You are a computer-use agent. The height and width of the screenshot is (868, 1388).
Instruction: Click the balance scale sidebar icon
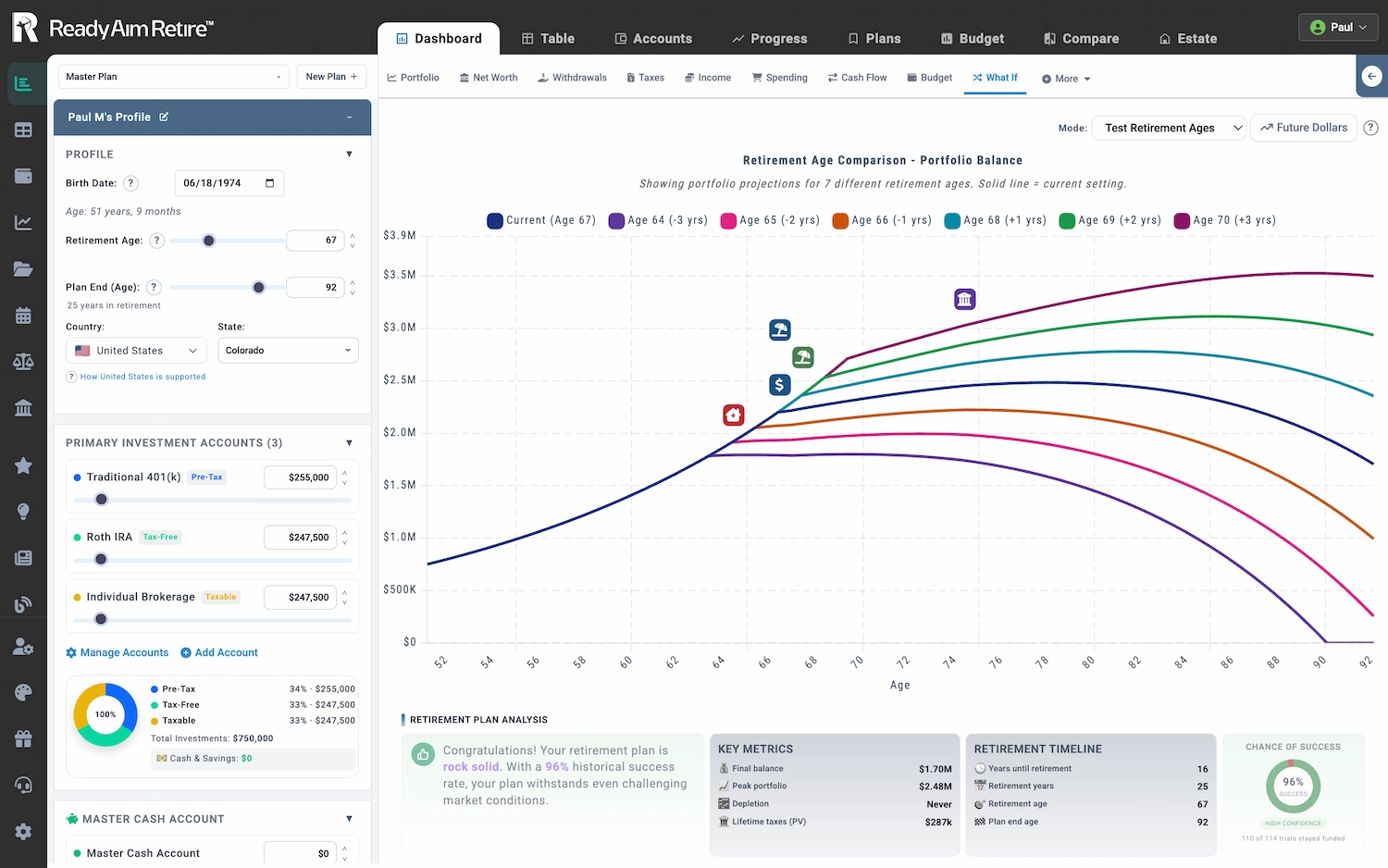tap(23, 362)
